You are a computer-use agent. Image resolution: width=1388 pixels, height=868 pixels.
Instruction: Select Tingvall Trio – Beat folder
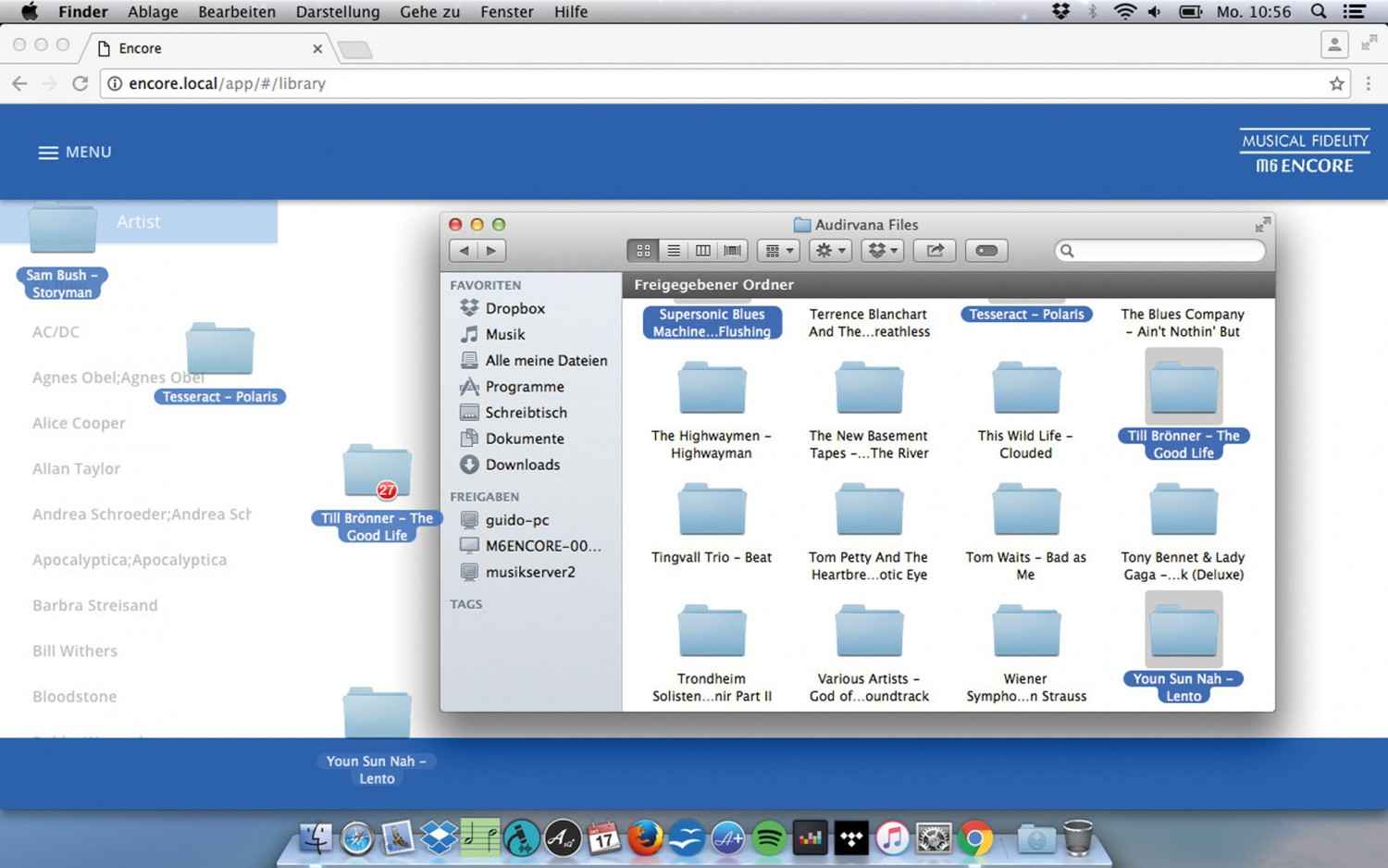point(712,522)
